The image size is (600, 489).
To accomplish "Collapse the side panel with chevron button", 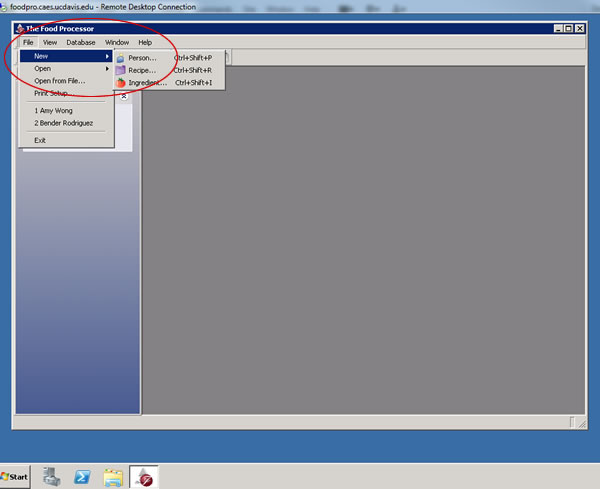I will pos(124,96).
